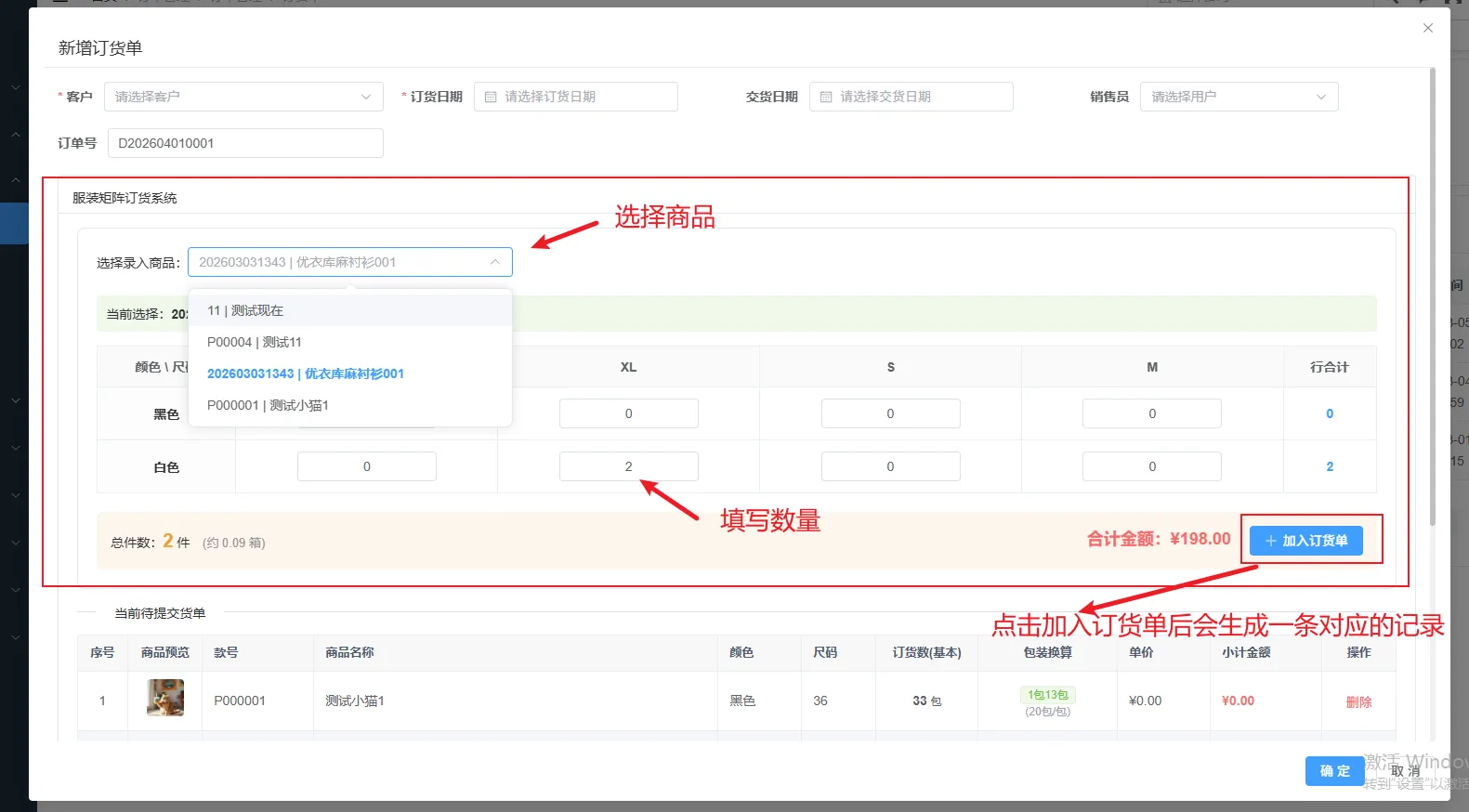Click 黑色 size S quantity field

[x=890, y=413]
